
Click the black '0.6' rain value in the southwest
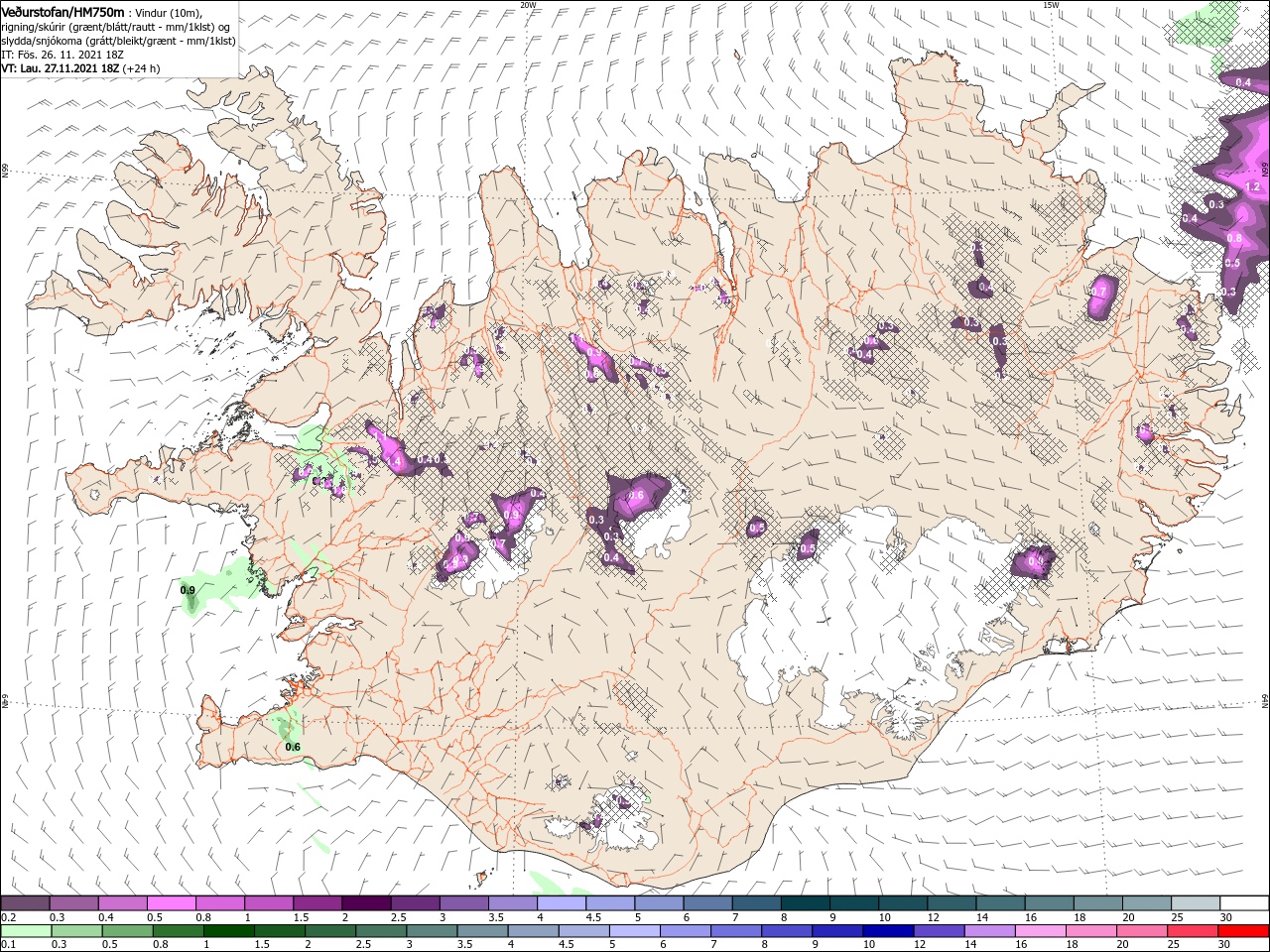(293, 747)
